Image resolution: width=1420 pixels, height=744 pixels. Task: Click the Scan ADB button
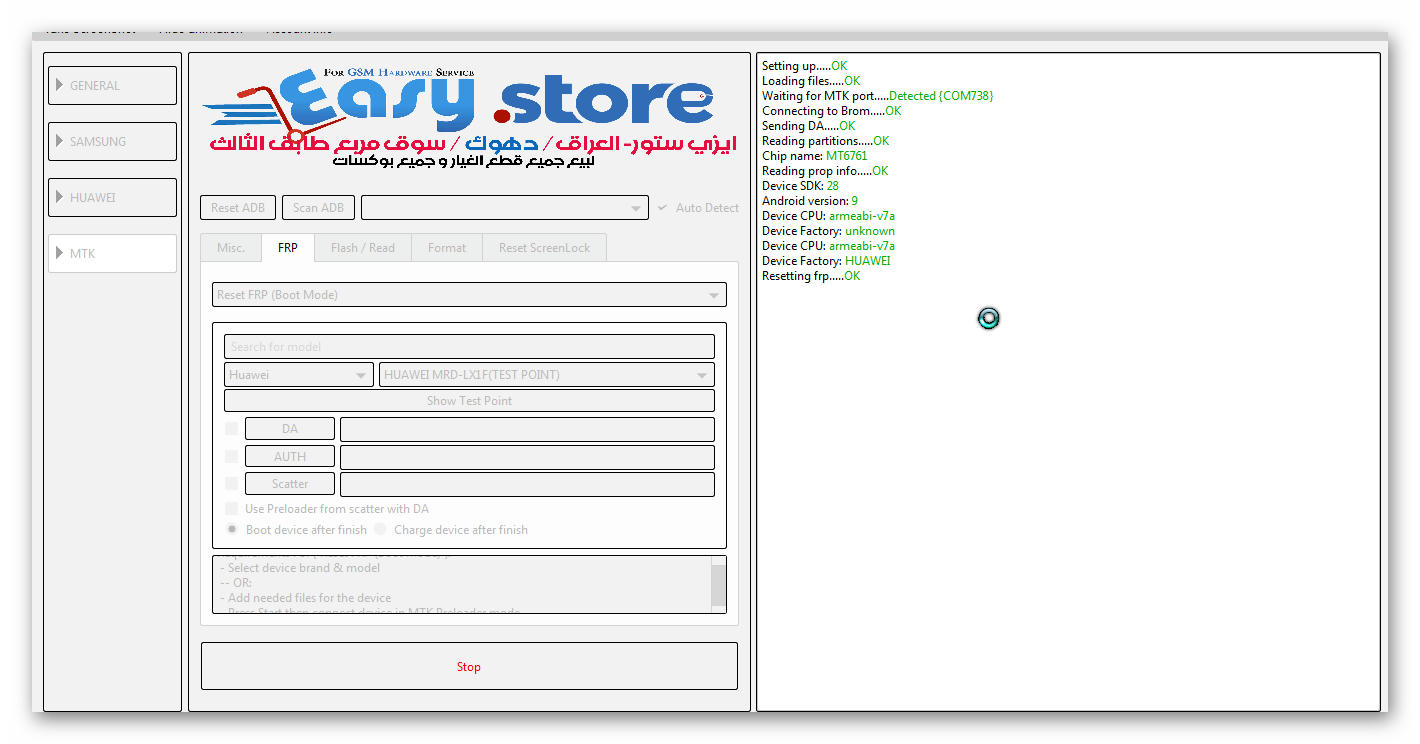(x=318, y=208)
